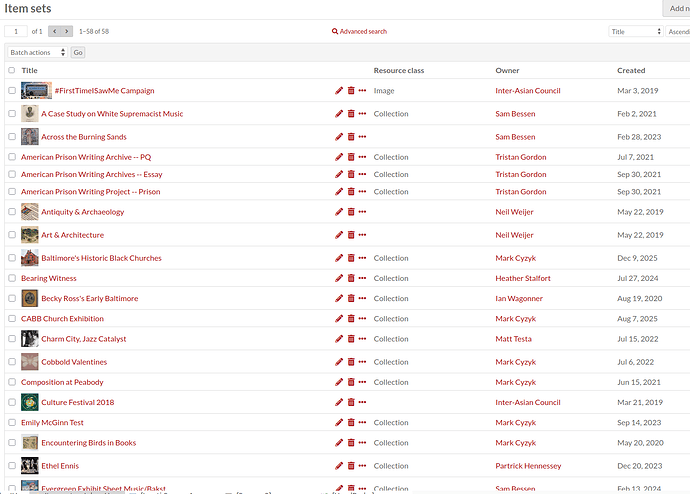690x494 pixels.
Task: Select the Bearing Witness row checkbox
Action: [12, 278]
